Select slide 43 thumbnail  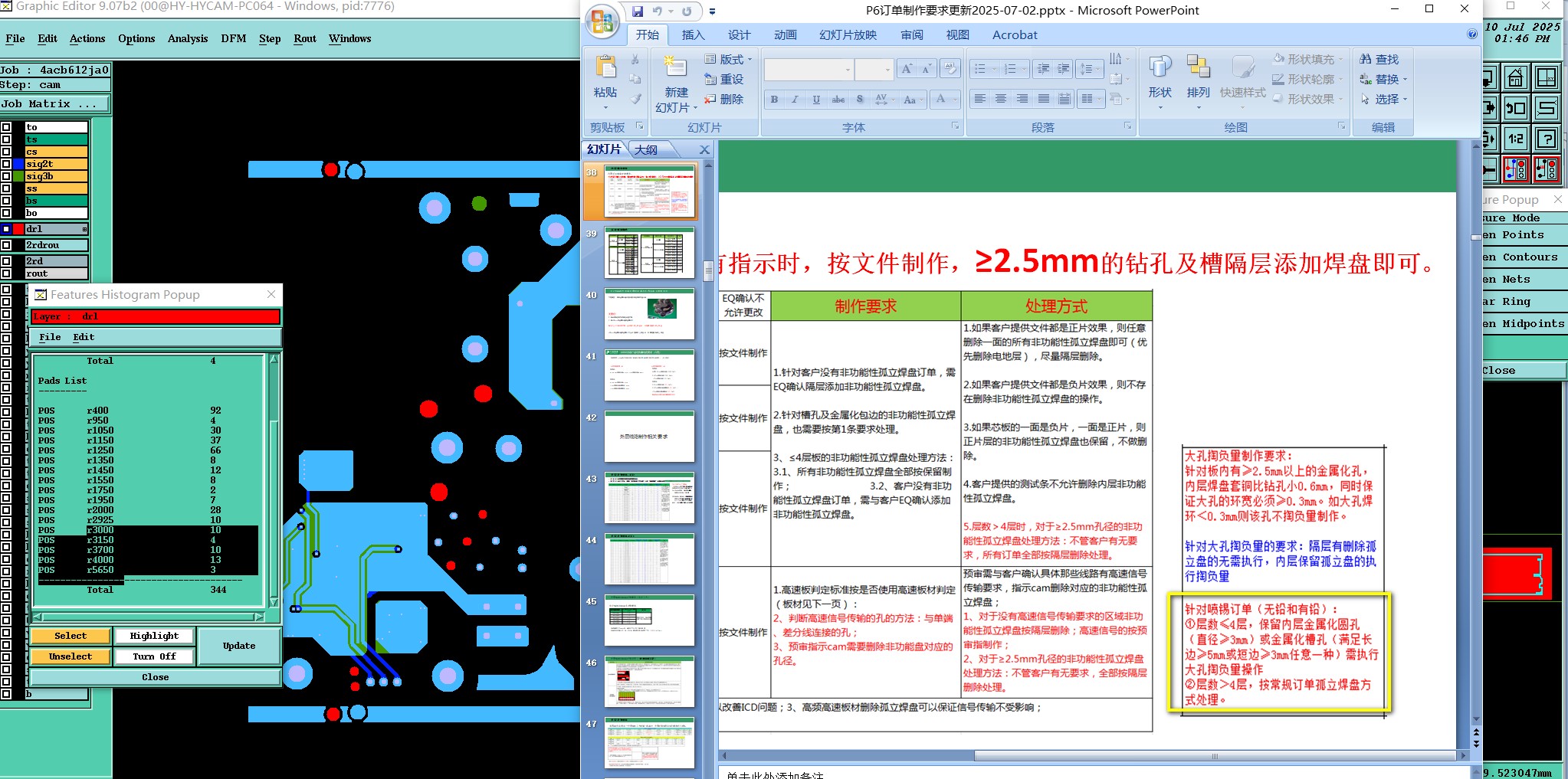coord(649,497)
